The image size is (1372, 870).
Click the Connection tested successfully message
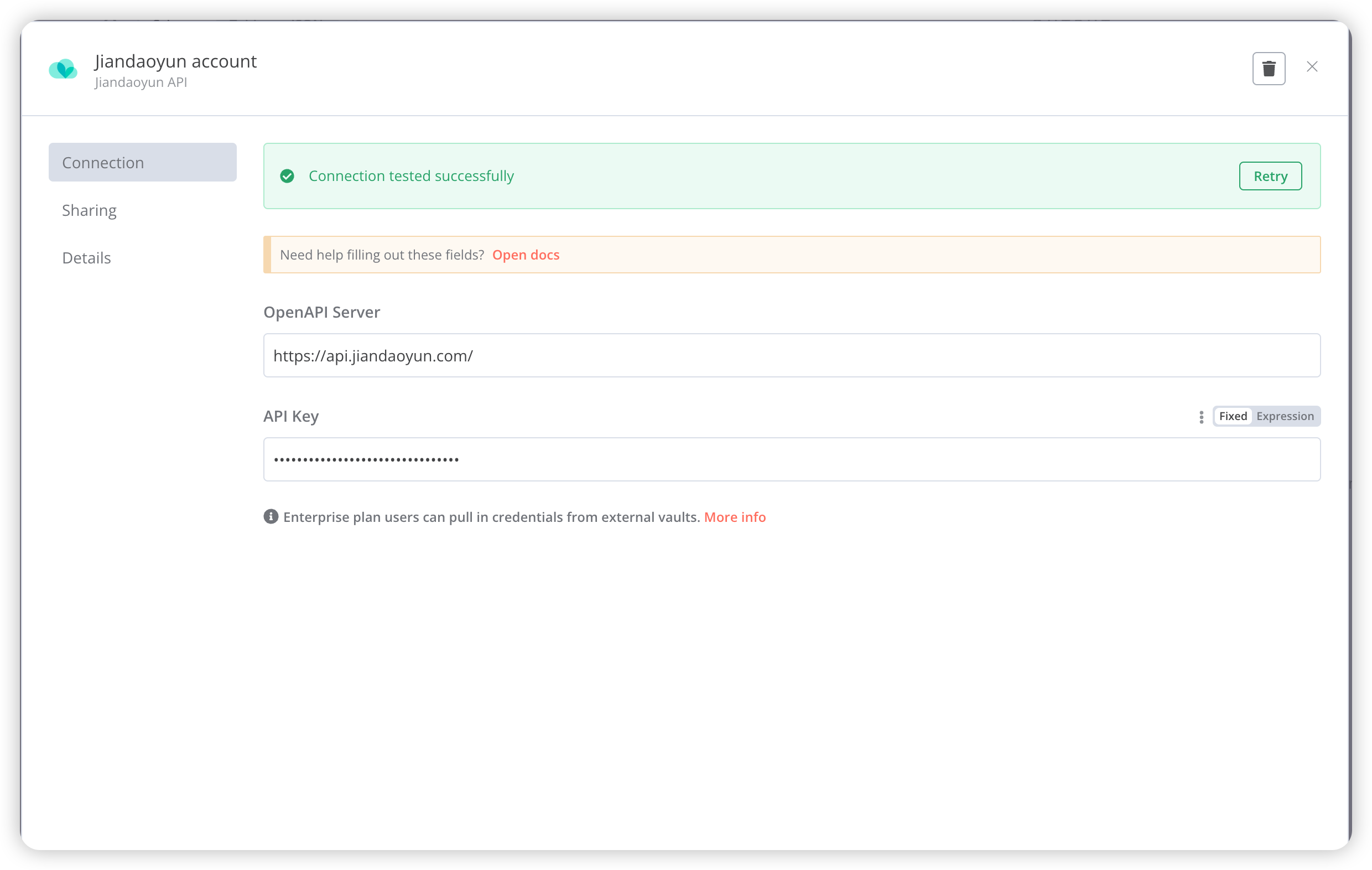pyautogui.click(x=411, y=176)
